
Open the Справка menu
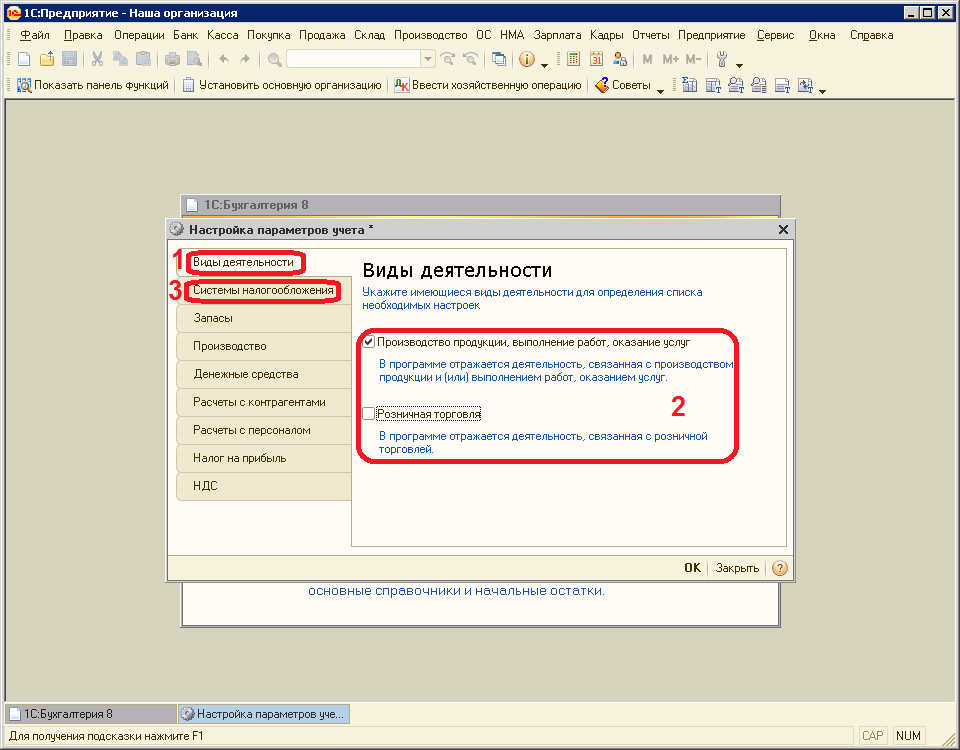click(871, 35)
